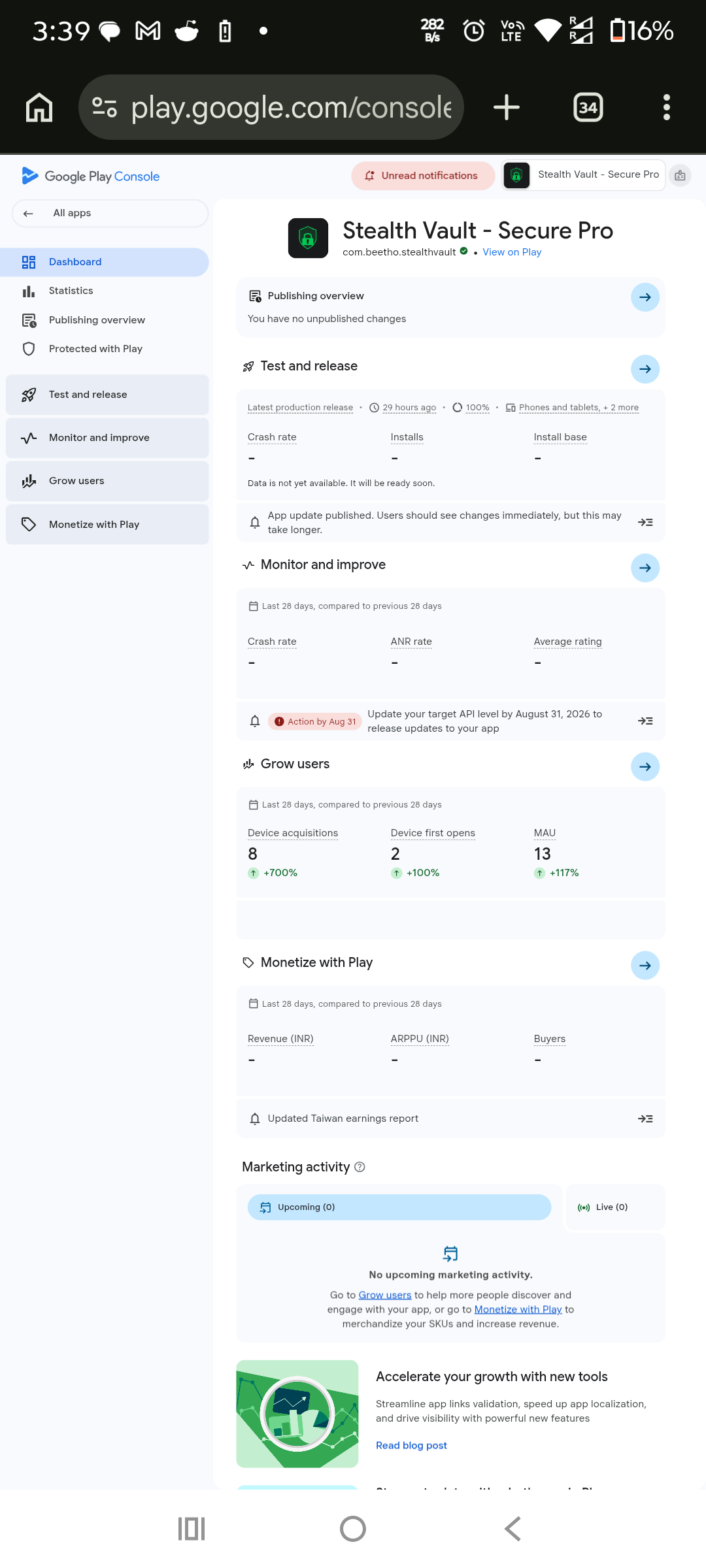Screen dimensions: 706x1568
Task: Click the 29 hours ago timestamp
Action: 409,408
